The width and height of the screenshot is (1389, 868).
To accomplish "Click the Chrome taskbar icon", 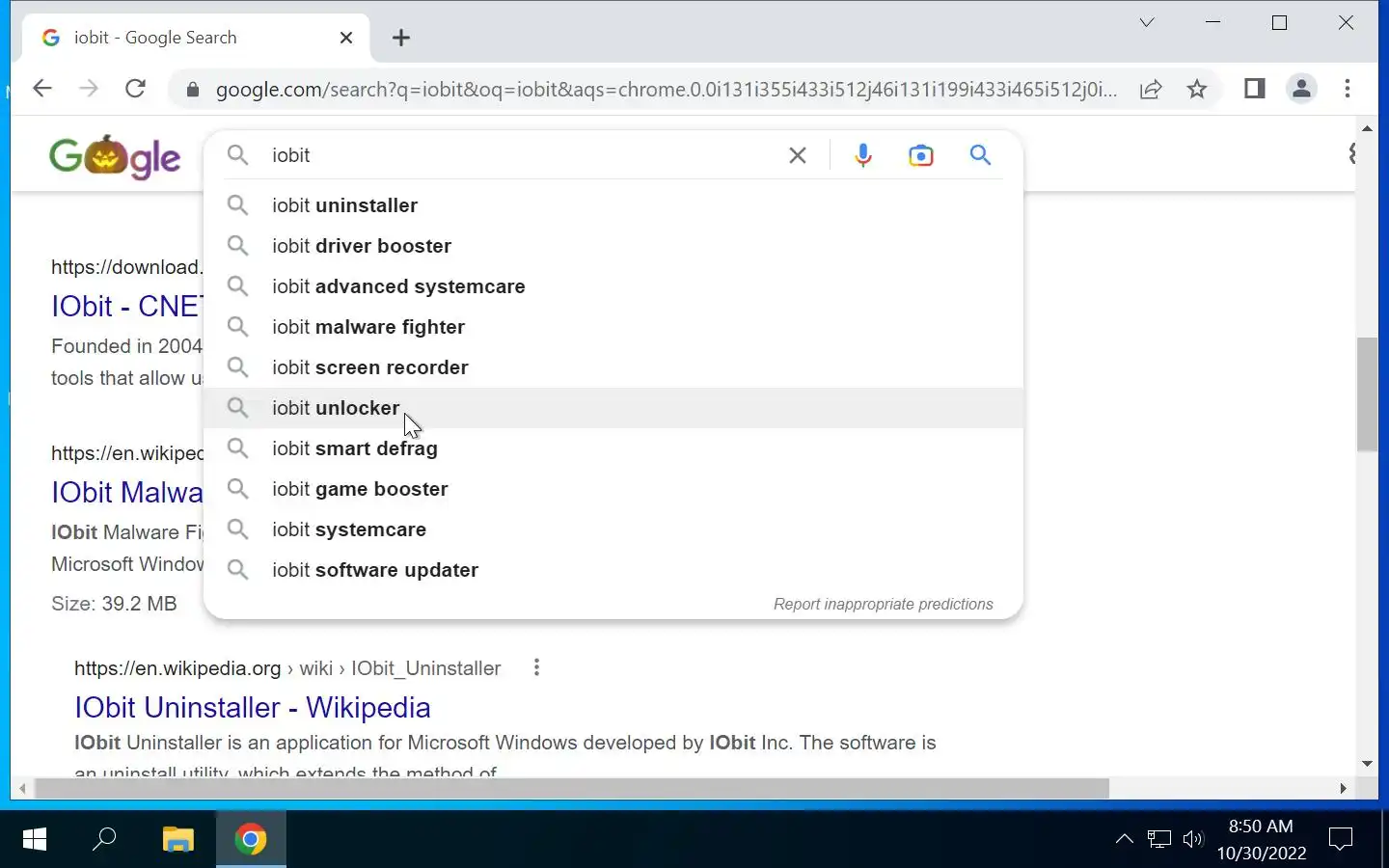I will 251,839.
